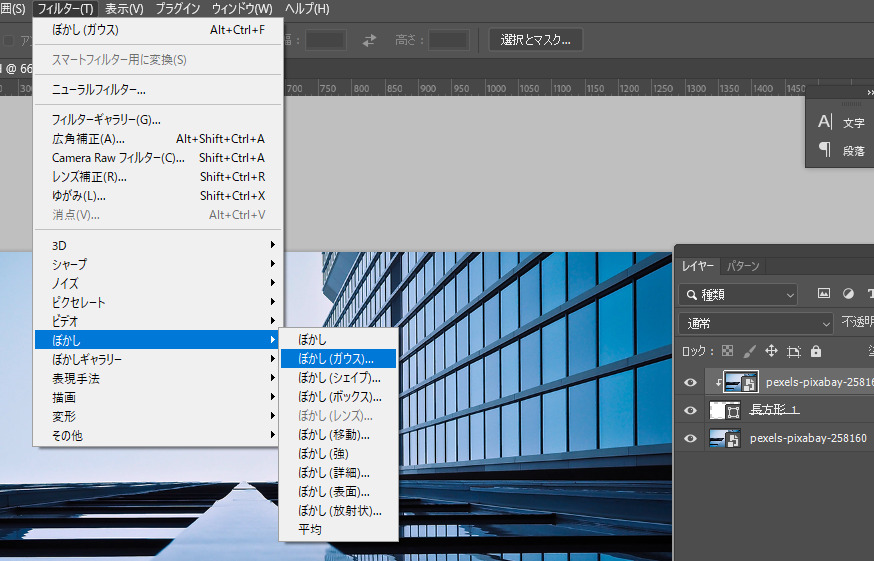Hide the top clipped pexels-pixabay layer
Image resolution: width=874 pixels, height=561 pixels.
tap(688, 382)
